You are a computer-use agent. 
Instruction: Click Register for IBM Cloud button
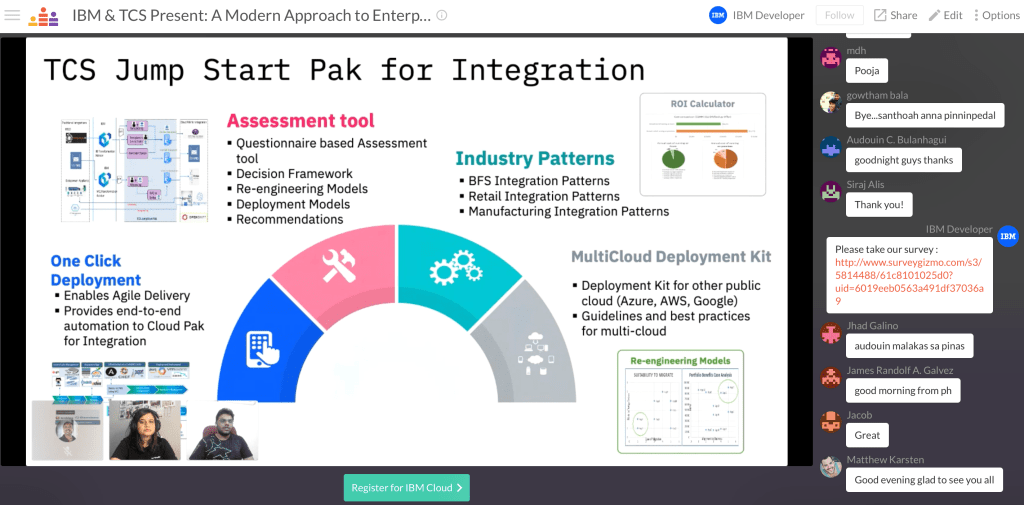[406, 488]
